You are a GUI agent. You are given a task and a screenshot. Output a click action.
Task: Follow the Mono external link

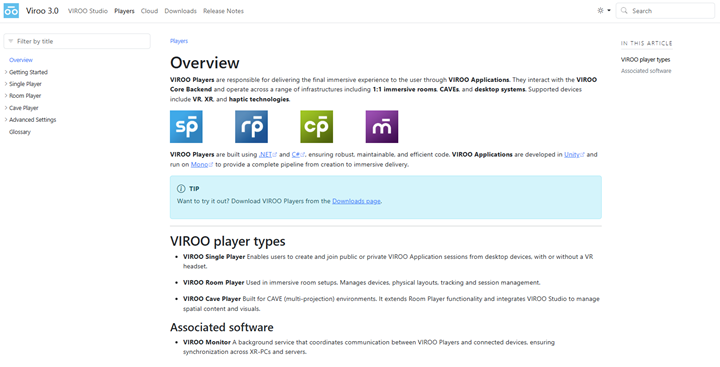[x=202, y=164]
